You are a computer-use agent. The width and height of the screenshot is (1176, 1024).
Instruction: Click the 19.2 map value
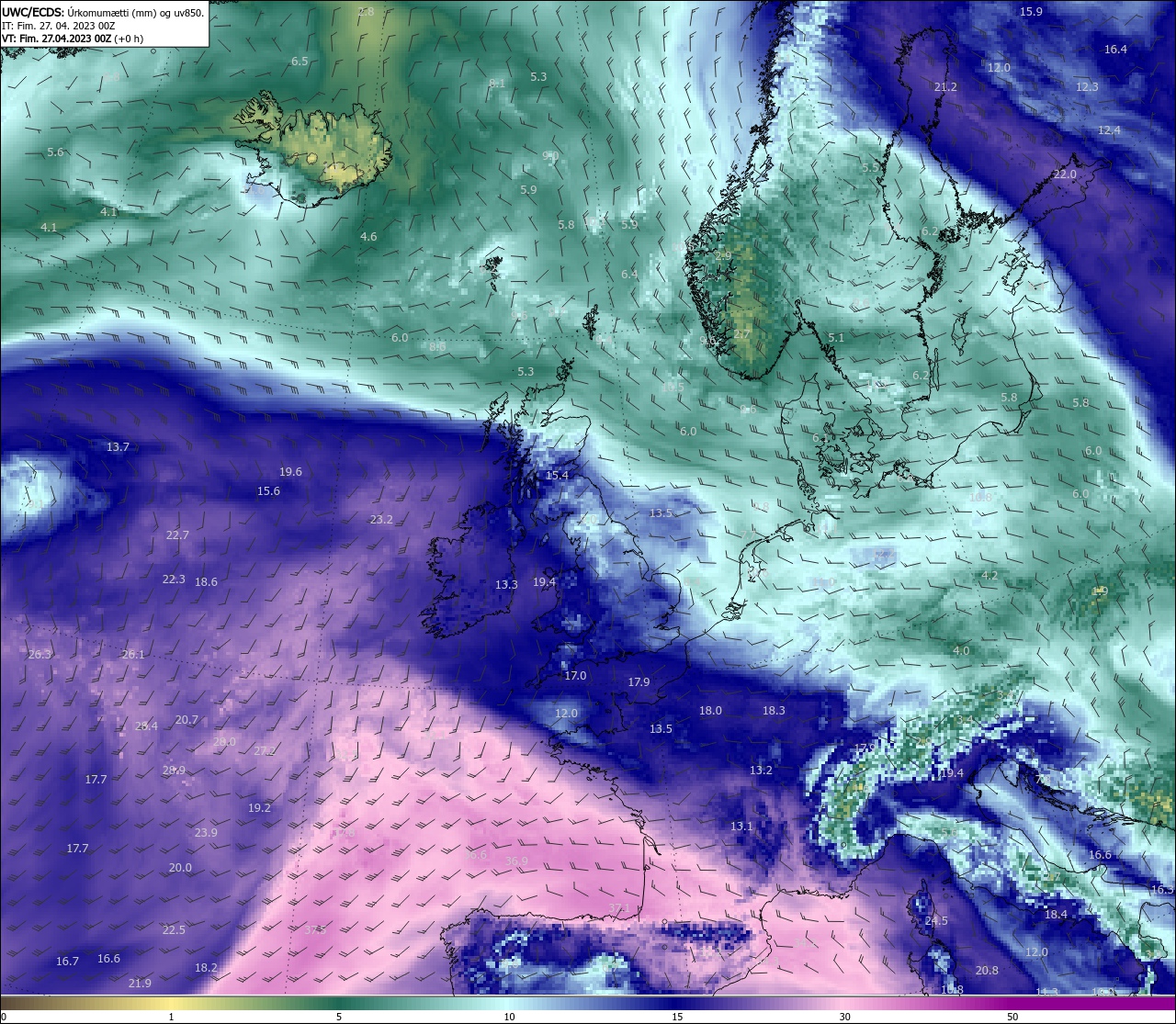(259, 808)
